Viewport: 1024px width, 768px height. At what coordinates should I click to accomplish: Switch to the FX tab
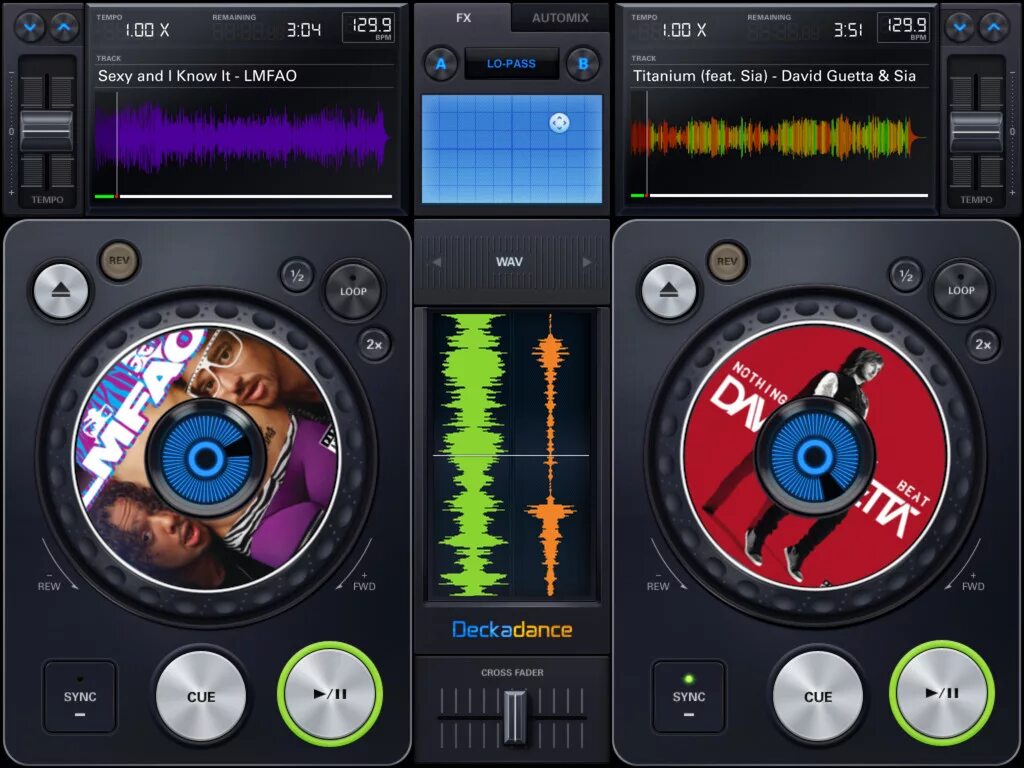tap(463, 18)
